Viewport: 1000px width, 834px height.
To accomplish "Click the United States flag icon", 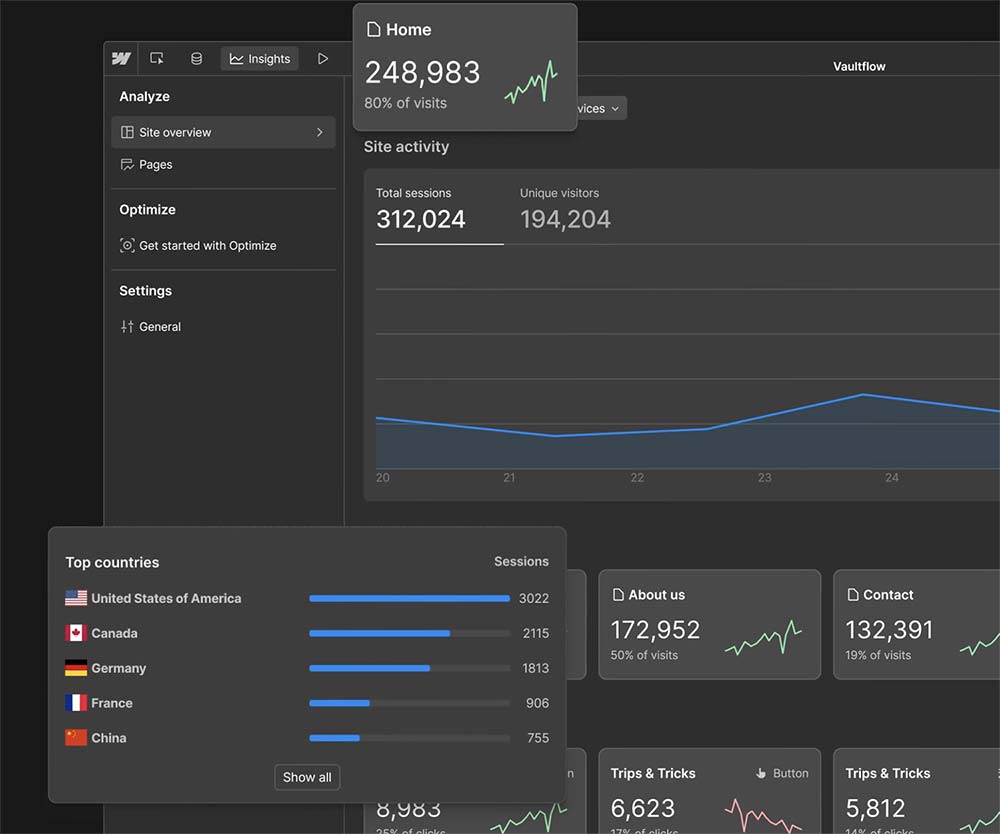I will [x=76, y=598].
